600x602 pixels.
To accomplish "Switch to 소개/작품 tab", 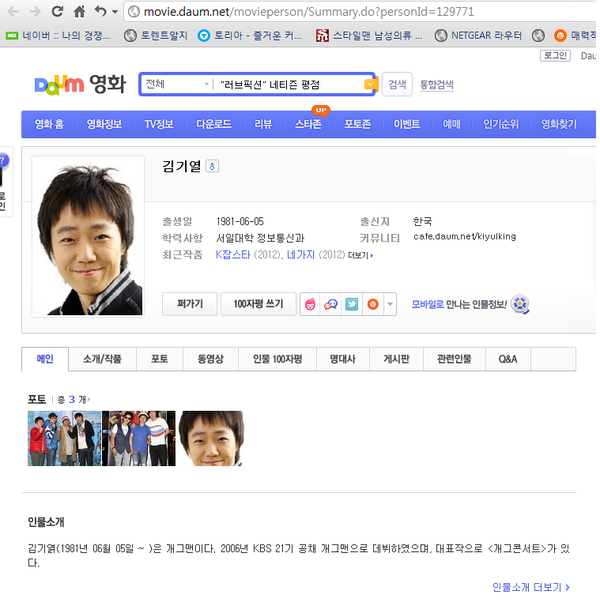I will tap(102, 359).
